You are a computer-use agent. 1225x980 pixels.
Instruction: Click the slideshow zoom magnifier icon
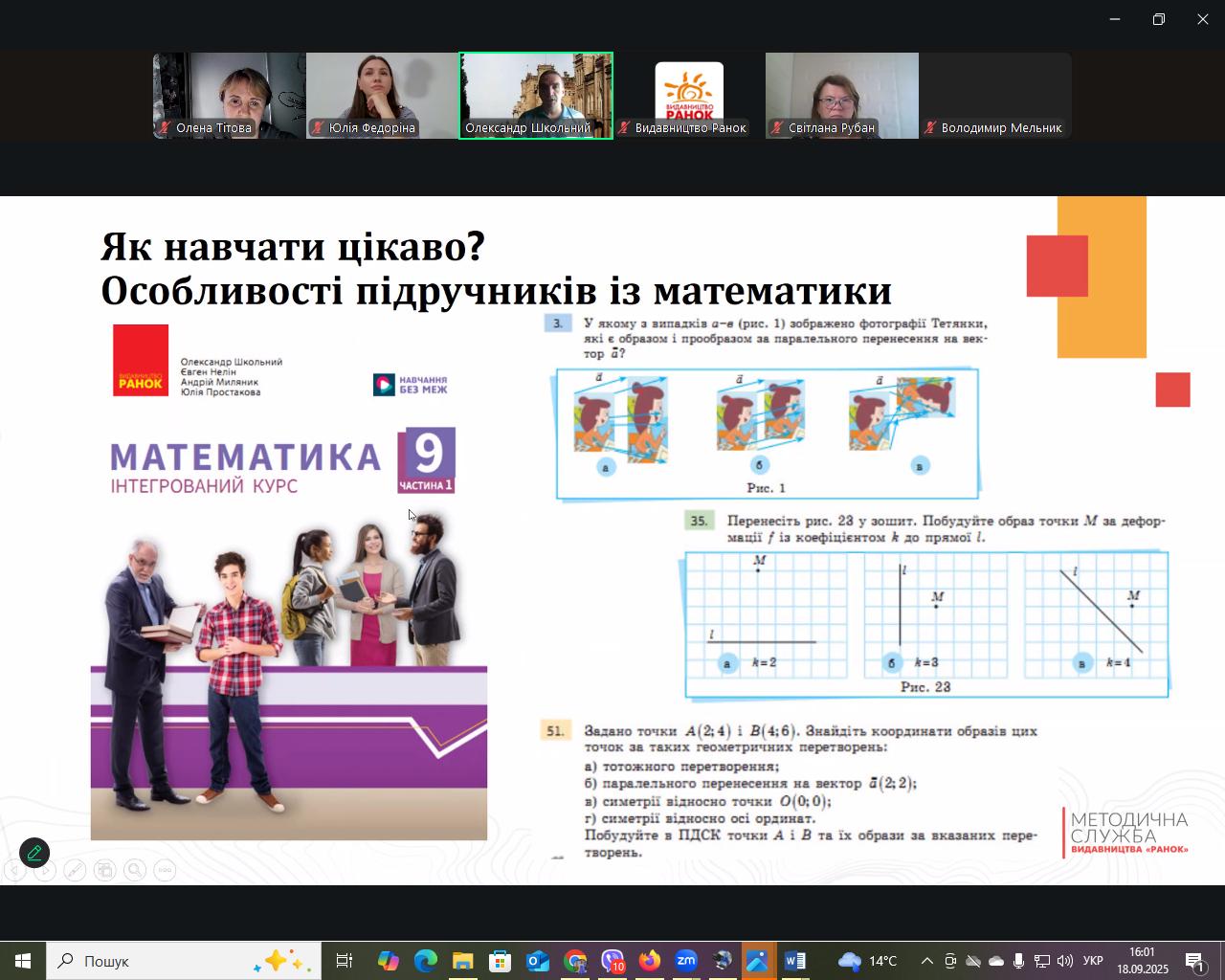[x=135, y=871]
